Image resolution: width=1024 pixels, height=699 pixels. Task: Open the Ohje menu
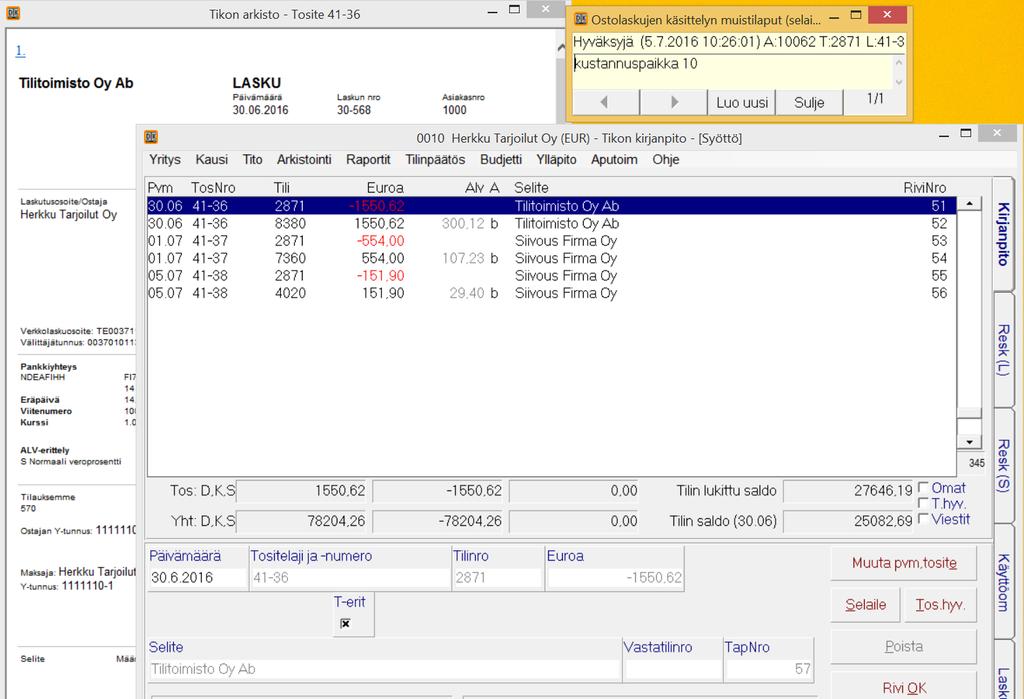click(665, 159)
